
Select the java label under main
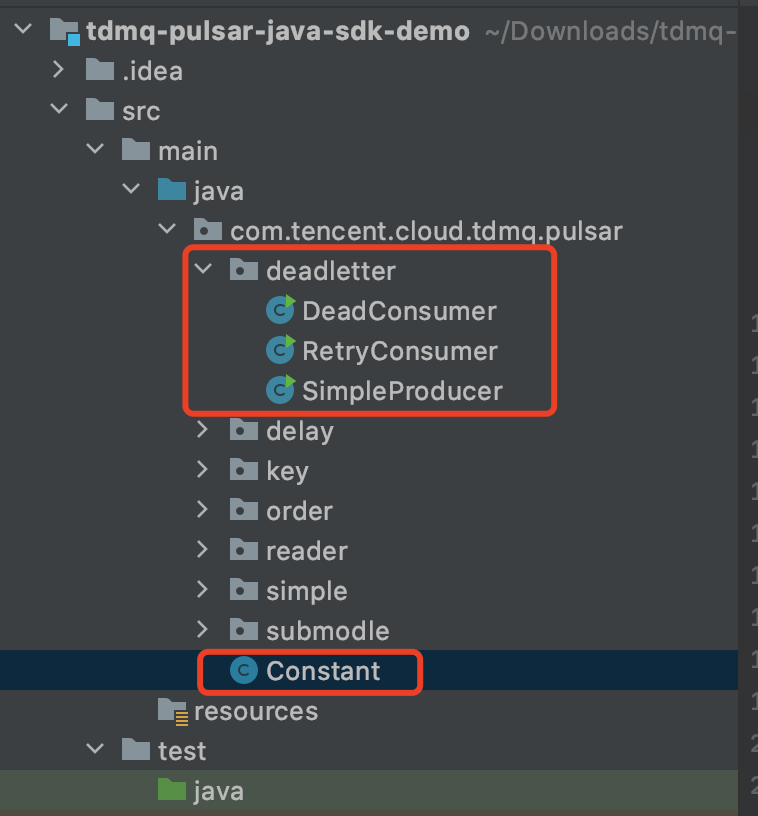(x=219, y=192)
